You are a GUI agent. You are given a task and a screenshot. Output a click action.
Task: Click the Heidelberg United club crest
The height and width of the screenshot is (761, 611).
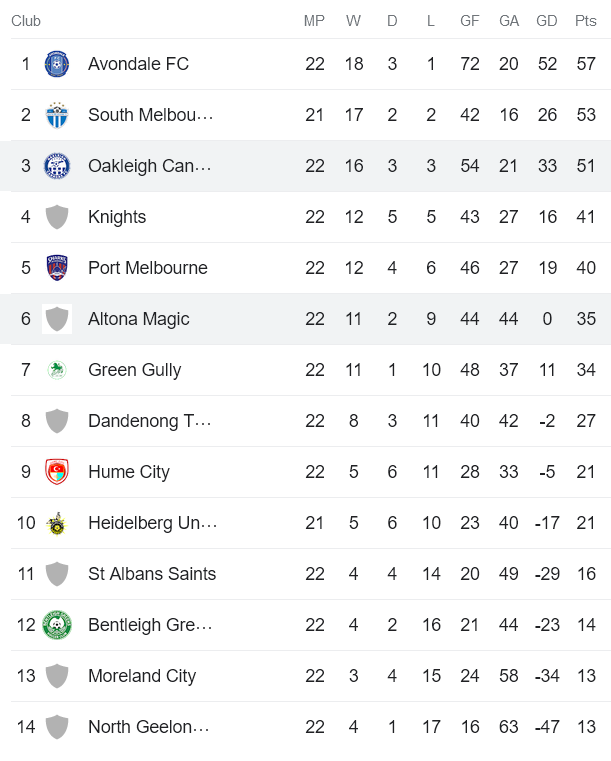point(57,523)
